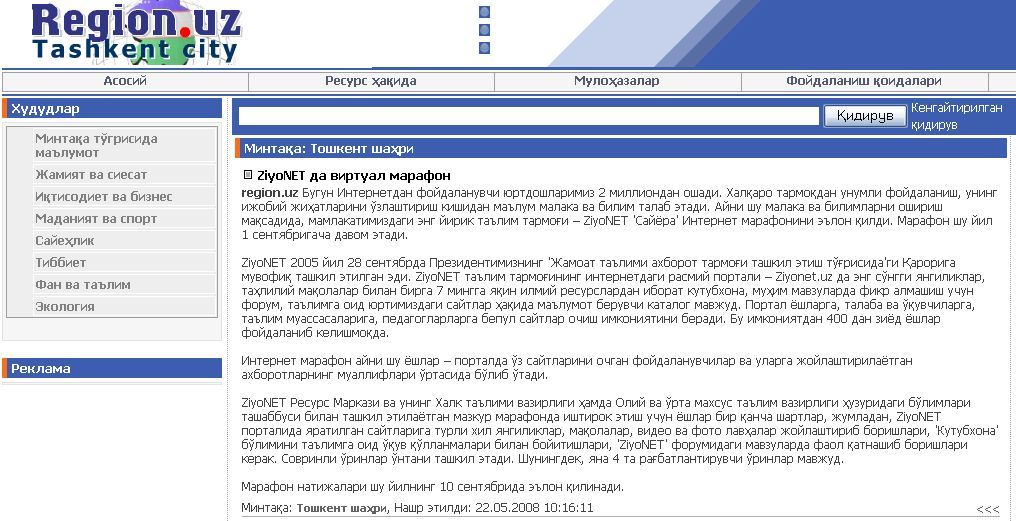
Task: Click the bold region.uz source label
Action: (x=270, y=192)
